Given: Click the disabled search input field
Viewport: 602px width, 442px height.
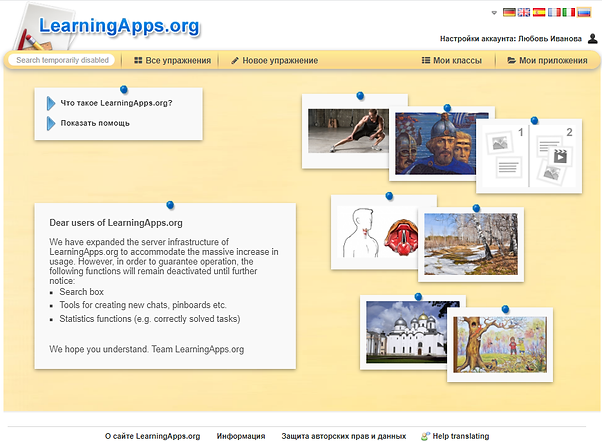Looking at the screenshot, I should point(62,60).
